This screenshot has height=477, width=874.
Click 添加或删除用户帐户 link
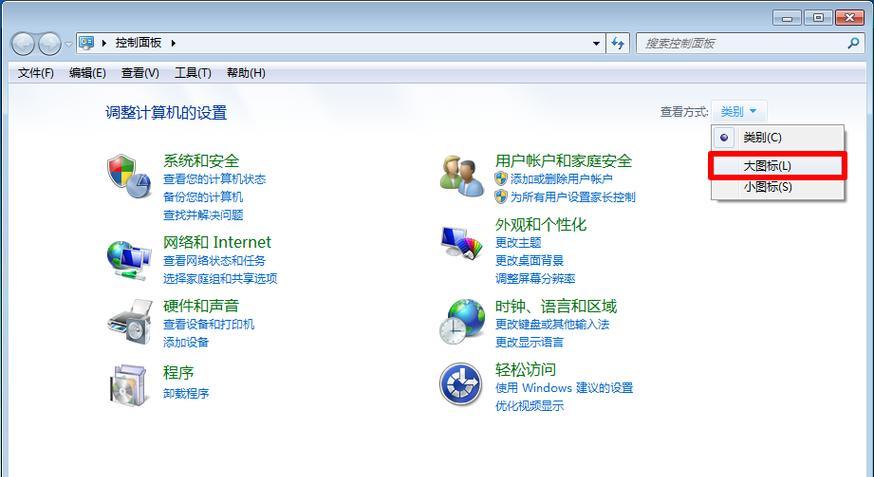561,179
